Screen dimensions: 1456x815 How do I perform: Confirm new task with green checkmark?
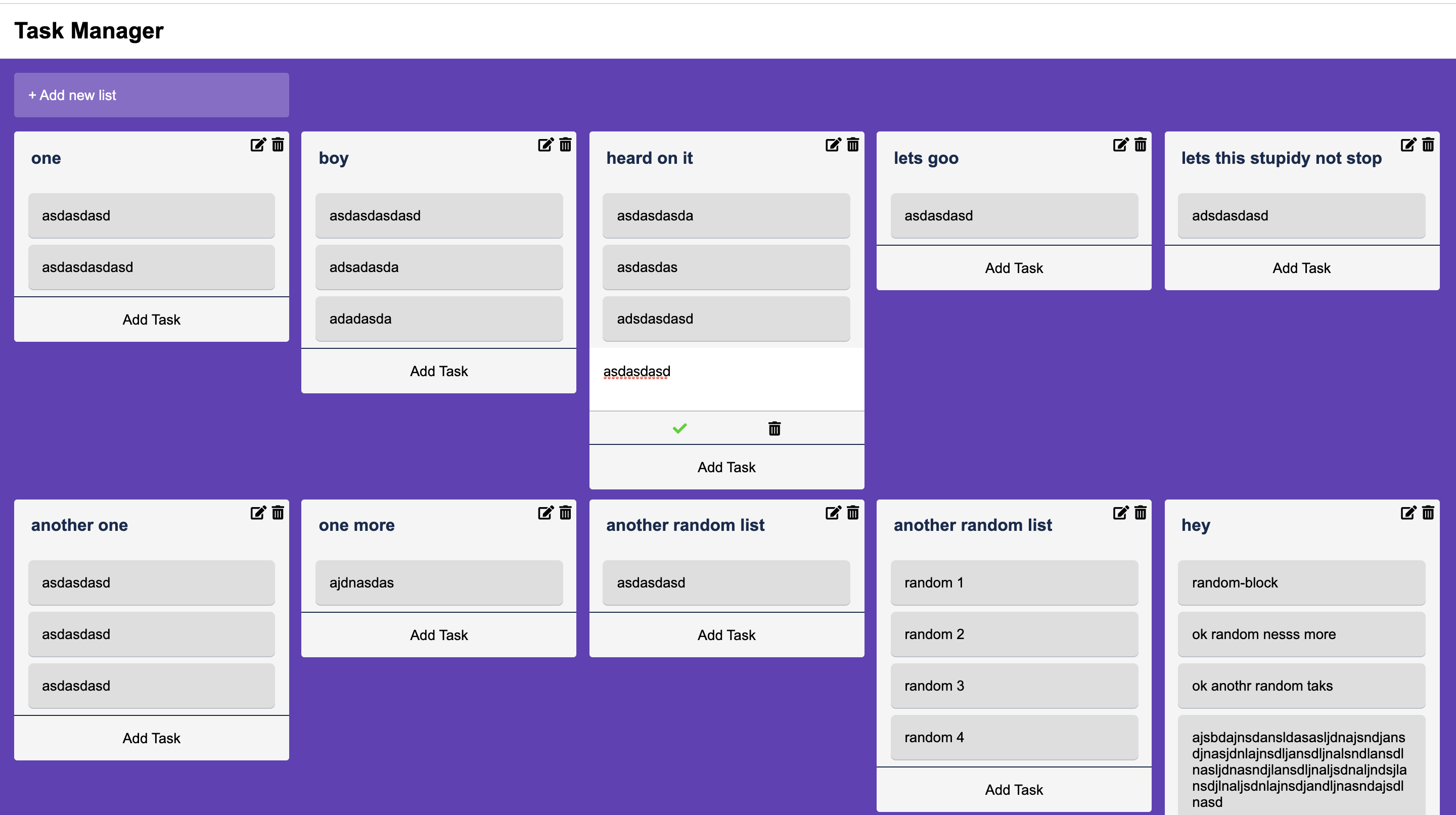pos(679,428)
